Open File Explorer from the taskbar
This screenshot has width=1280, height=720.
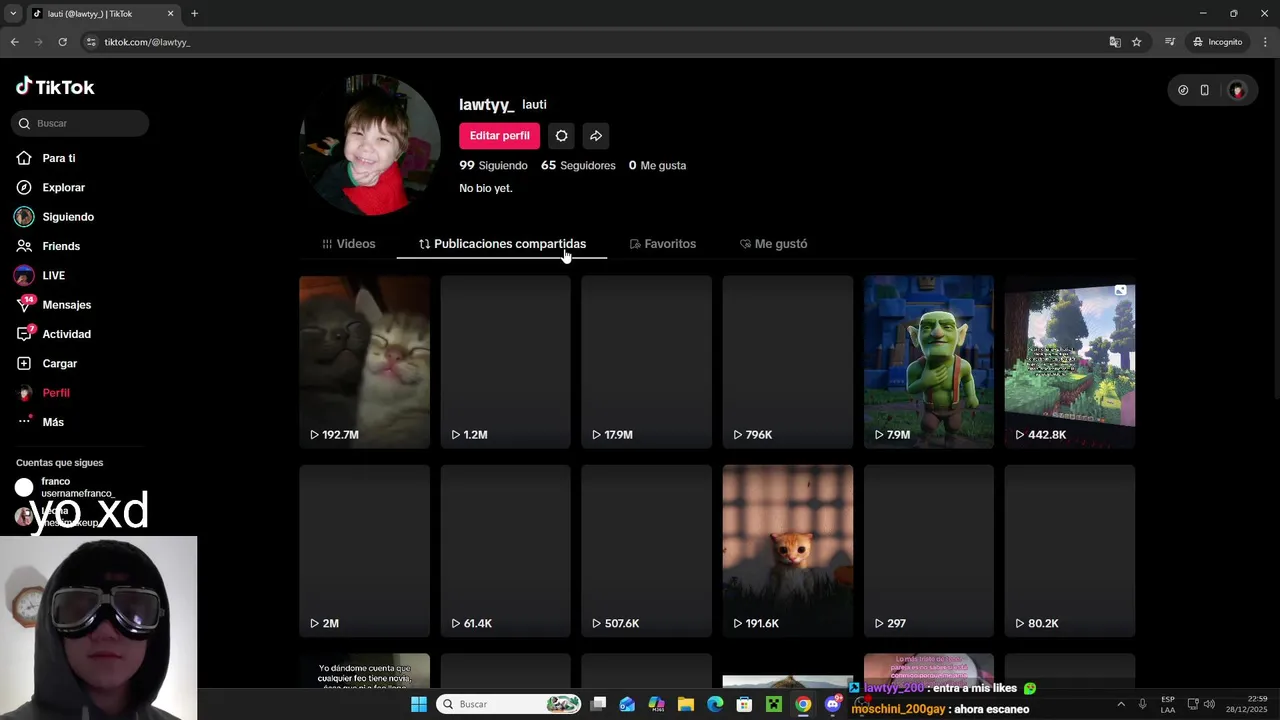[686, 704]
